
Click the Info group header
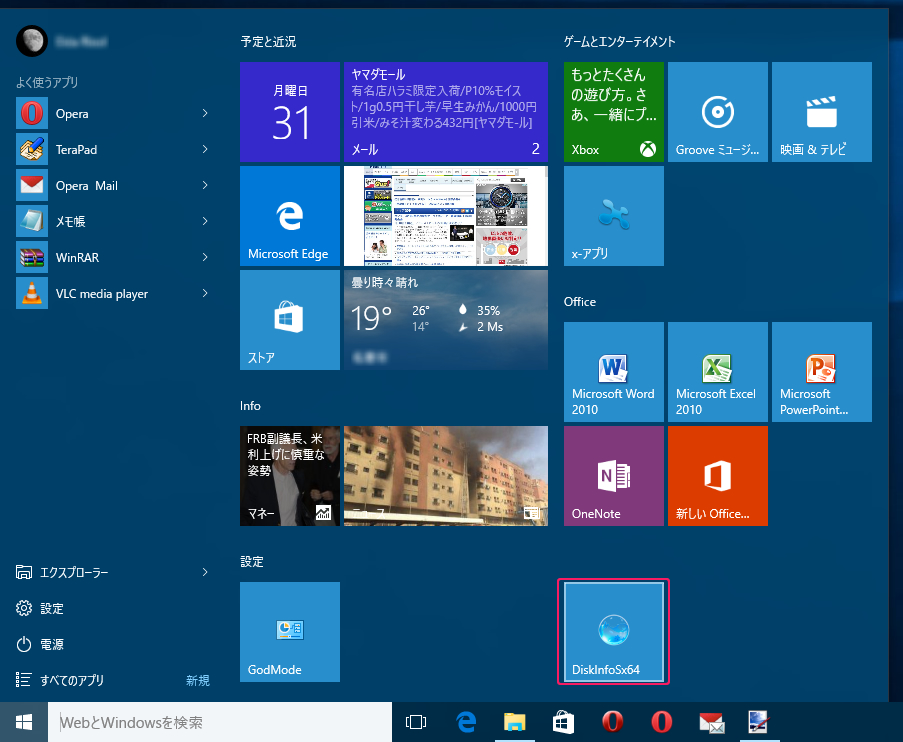coord(251,406)
